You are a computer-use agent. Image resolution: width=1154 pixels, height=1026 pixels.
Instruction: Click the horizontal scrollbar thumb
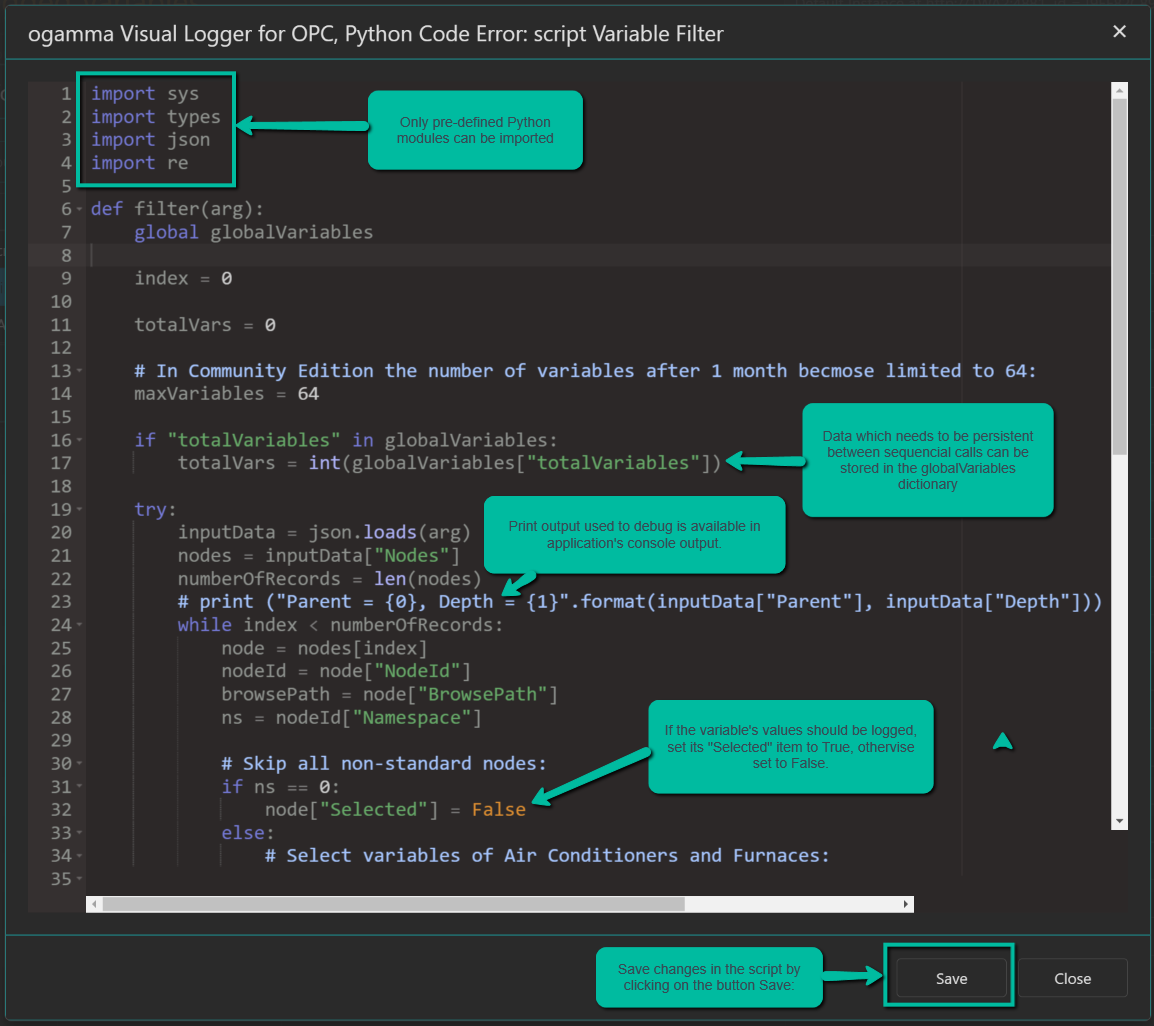click(392, 904)
